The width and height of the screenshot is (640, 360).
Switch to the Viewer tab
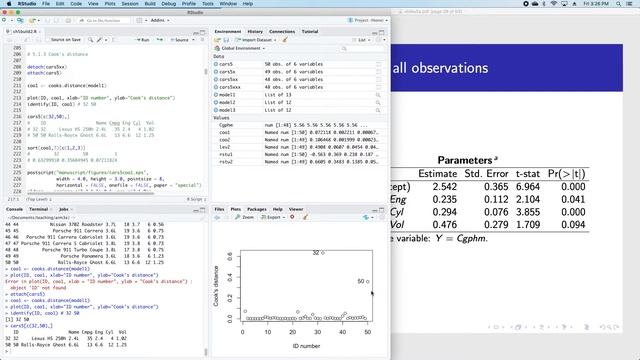pyautogui.click(x=296, y=209)
